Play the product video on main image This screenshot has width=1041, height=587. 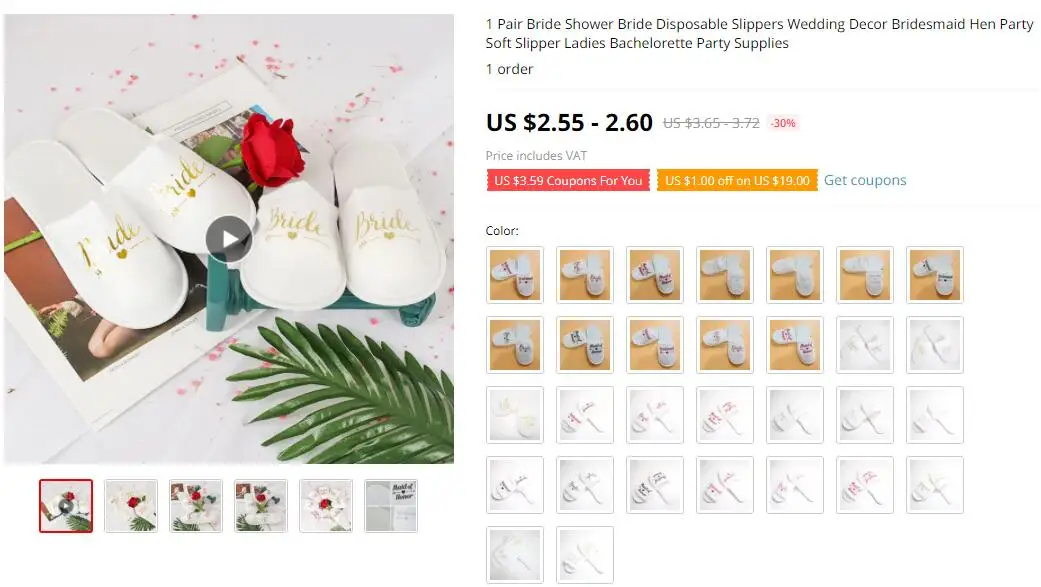coord(228,239)
